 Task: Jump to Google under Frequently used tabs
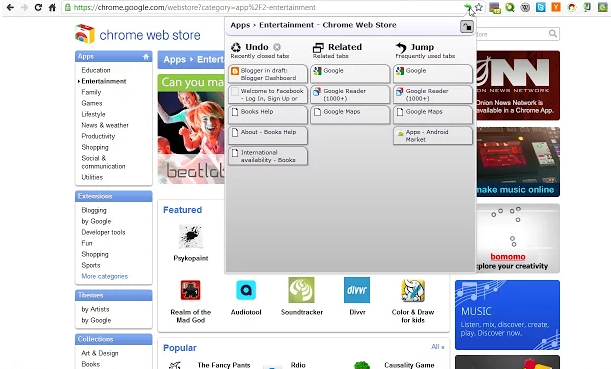pyautogui.click(x=433, y=74)
